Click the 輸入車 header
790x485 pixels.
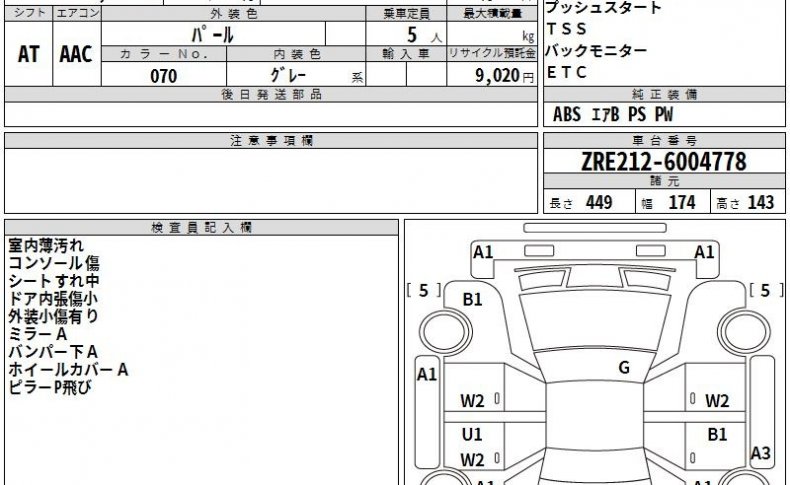point(406,53)
